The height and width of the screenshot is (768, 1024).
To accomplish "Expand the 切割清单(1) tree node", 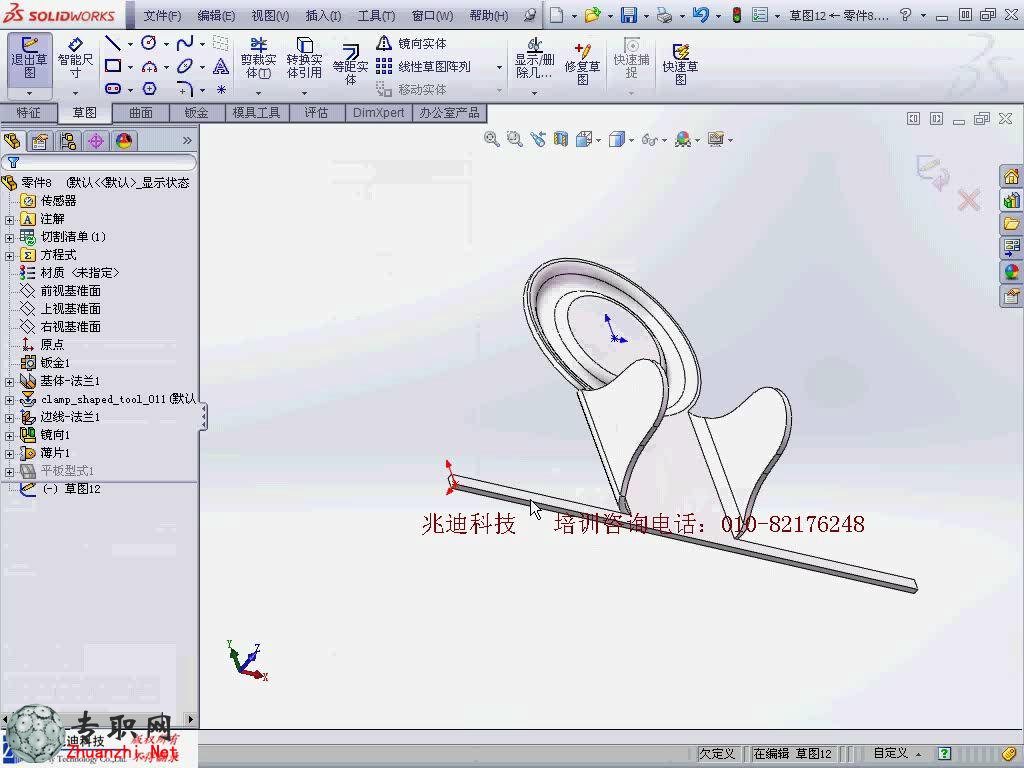I will point(9,238).
